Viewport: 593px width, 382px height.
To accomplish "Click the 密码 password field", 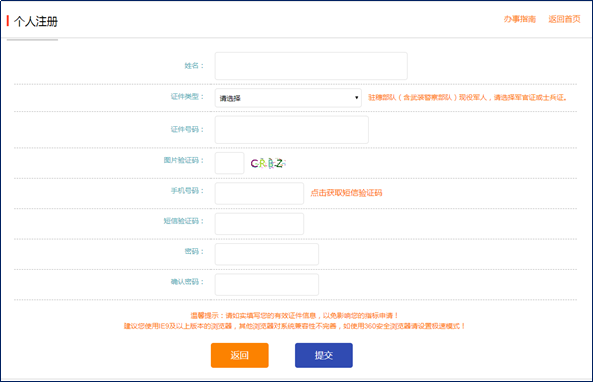I will [x=267, y=254].
